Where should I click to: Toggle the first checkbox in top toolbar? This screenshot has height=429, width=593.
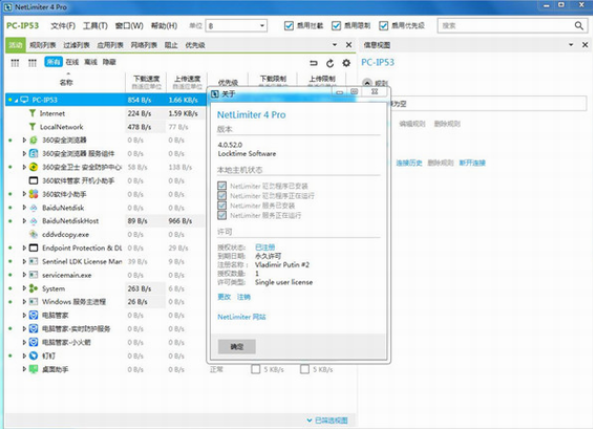289,25
